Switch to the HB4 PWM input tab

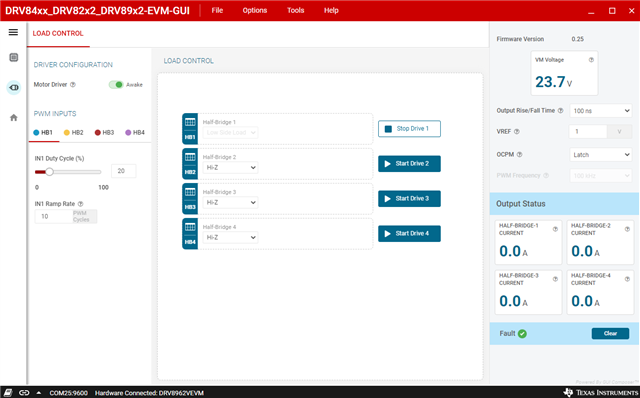click(135, 132)
